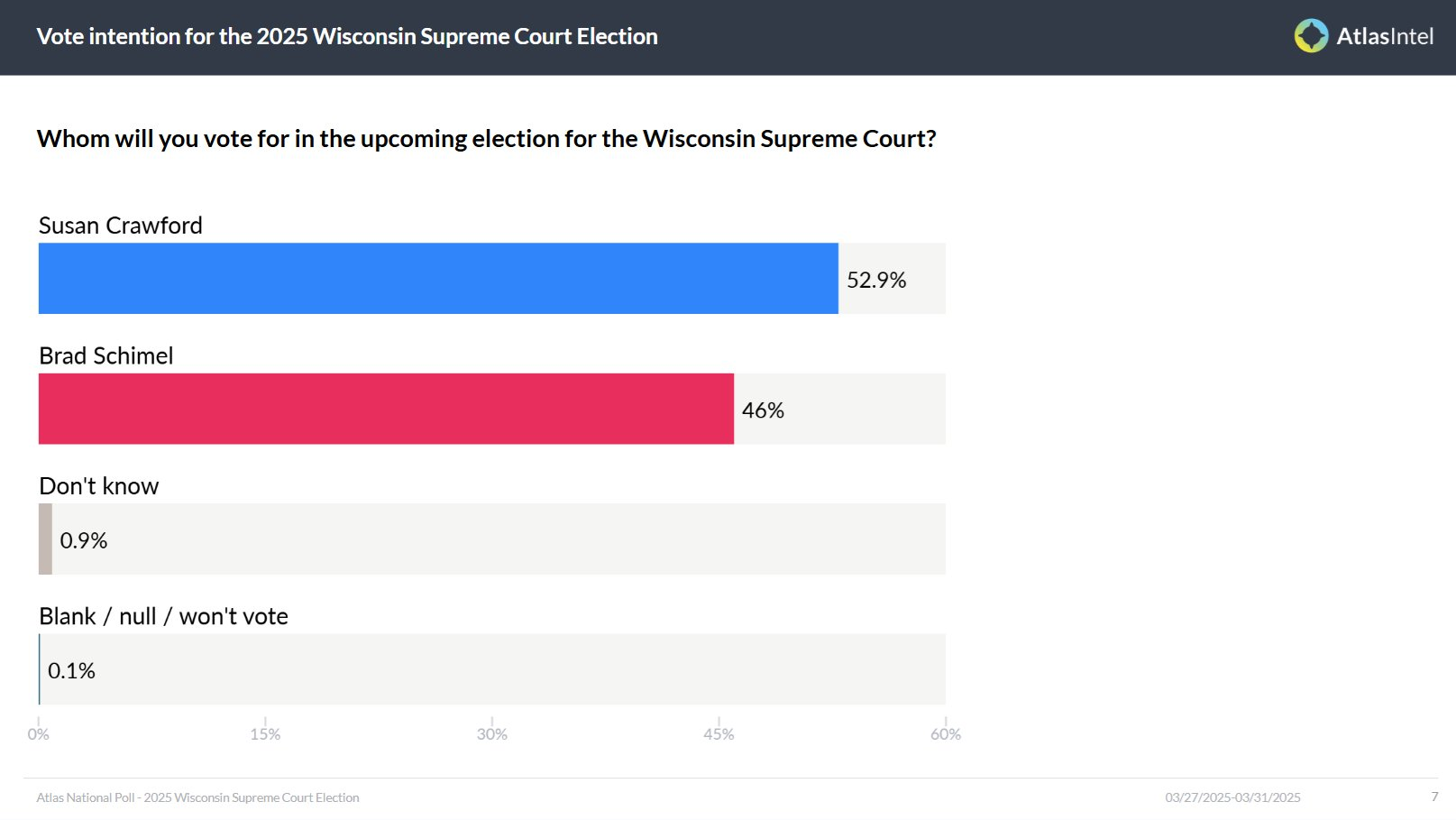
Task: Click the Atlas National Poll footer text
Action: coord(197,797)
